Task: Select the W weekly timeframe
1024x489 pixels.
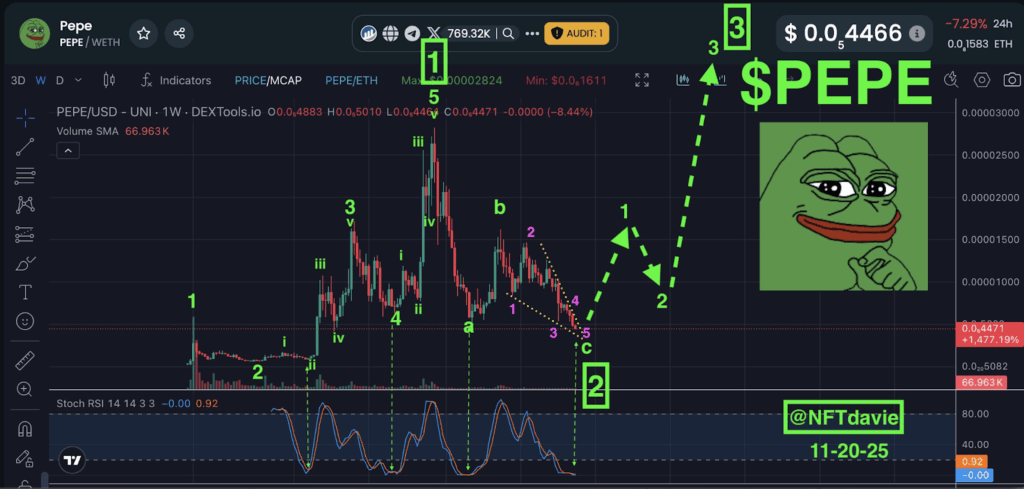Action: pyautogui.click(x=41, y=80)
